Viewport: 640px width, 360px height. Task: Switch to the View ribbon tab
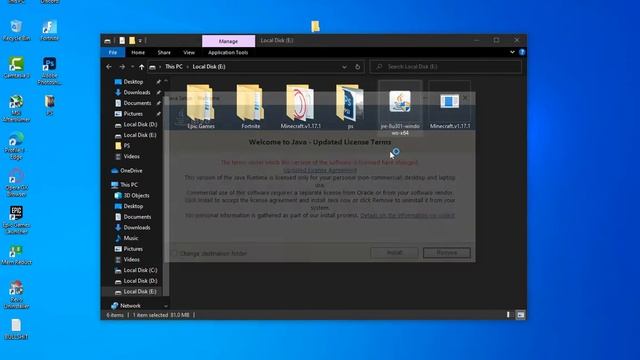(x=189, y=52)
